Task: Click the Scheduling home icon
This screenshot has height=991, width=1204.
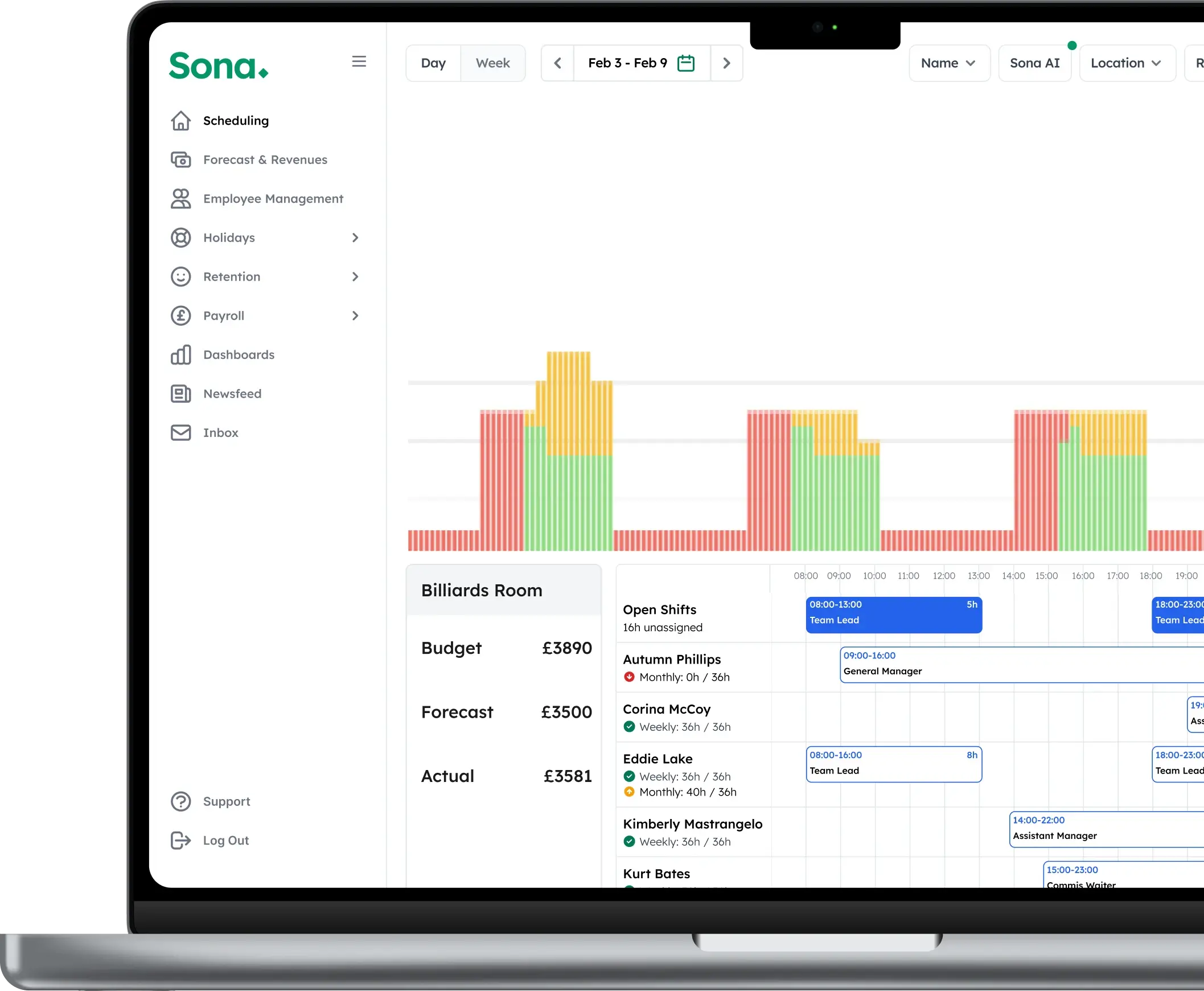Action: [181, 120]
